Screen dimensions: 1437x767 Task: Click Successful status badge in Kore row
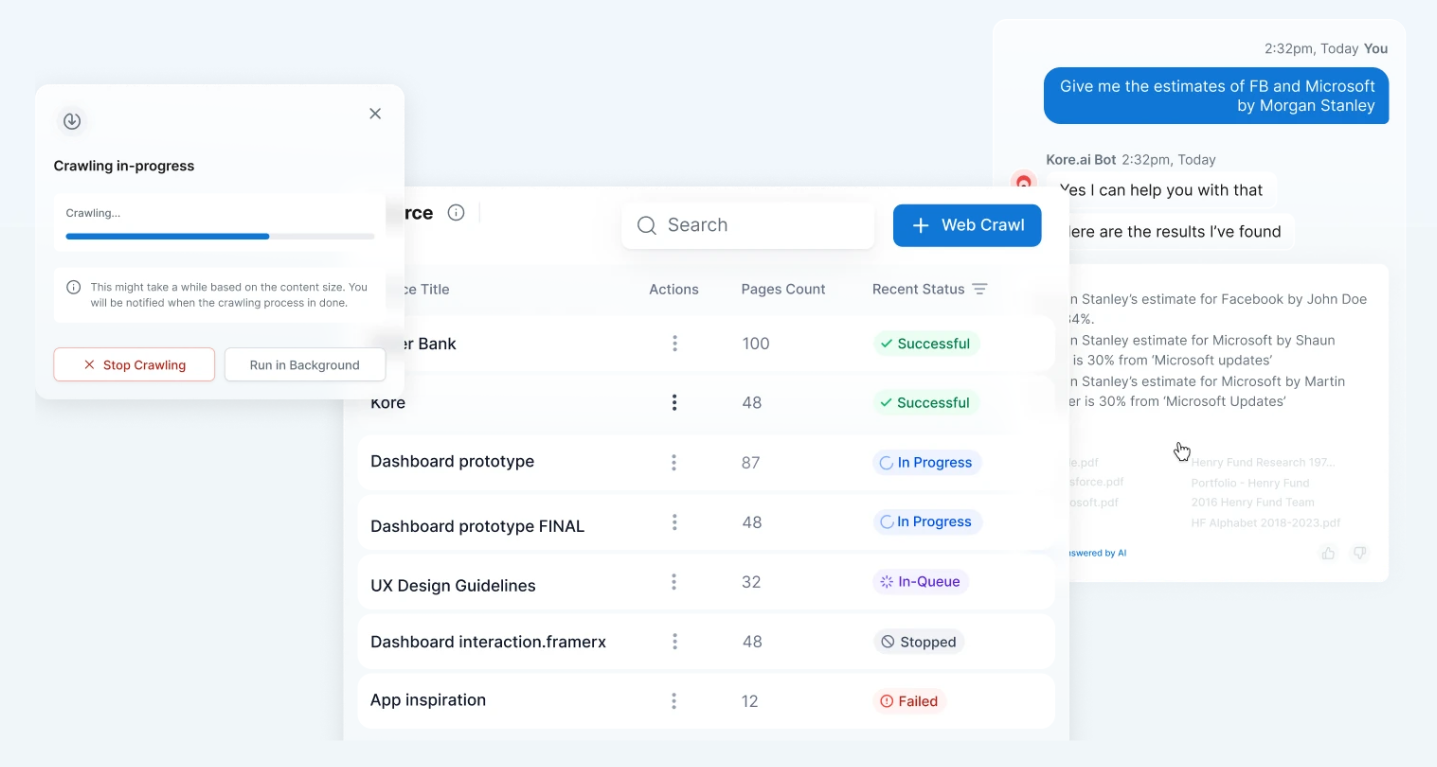(x=925, y=403)
